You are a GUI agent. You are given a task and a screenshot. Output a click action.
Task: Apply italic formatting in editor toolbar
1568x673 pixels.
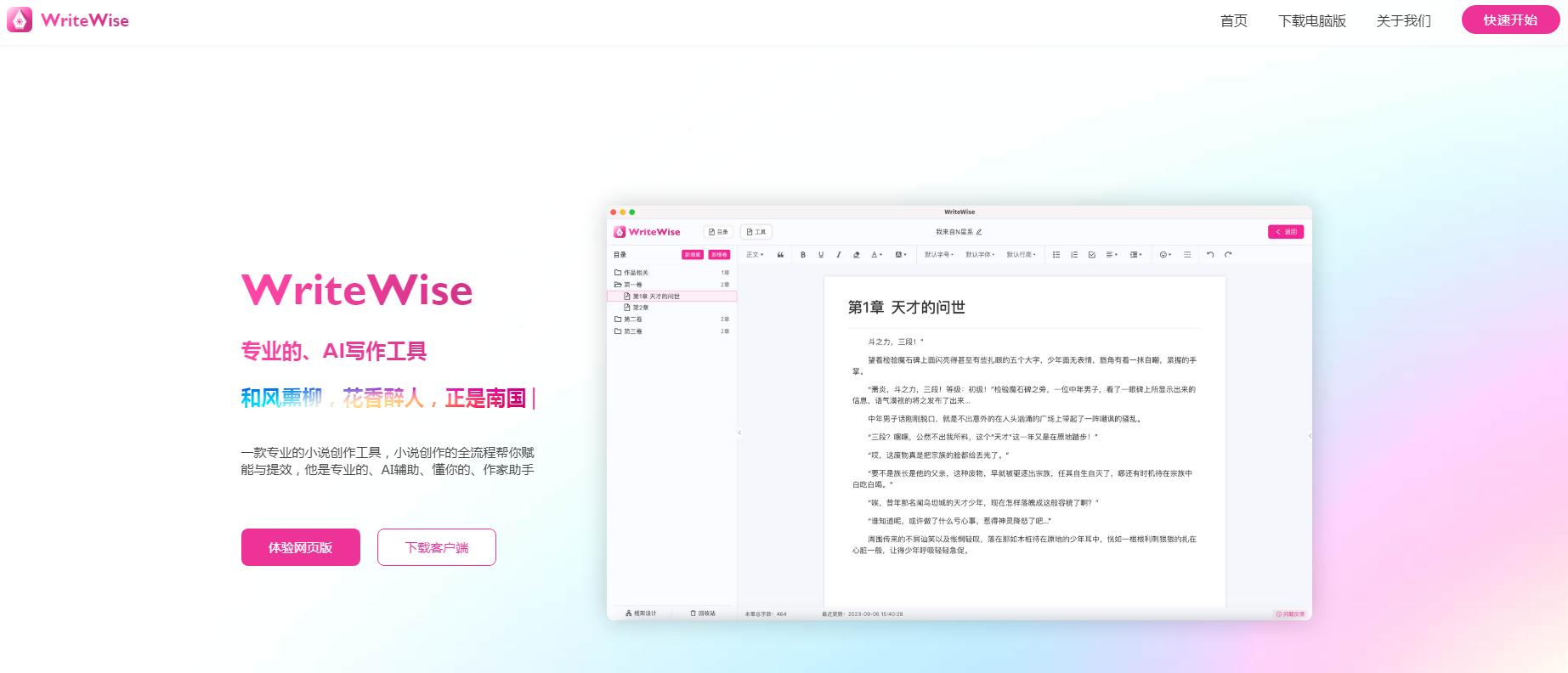(838, 255)
